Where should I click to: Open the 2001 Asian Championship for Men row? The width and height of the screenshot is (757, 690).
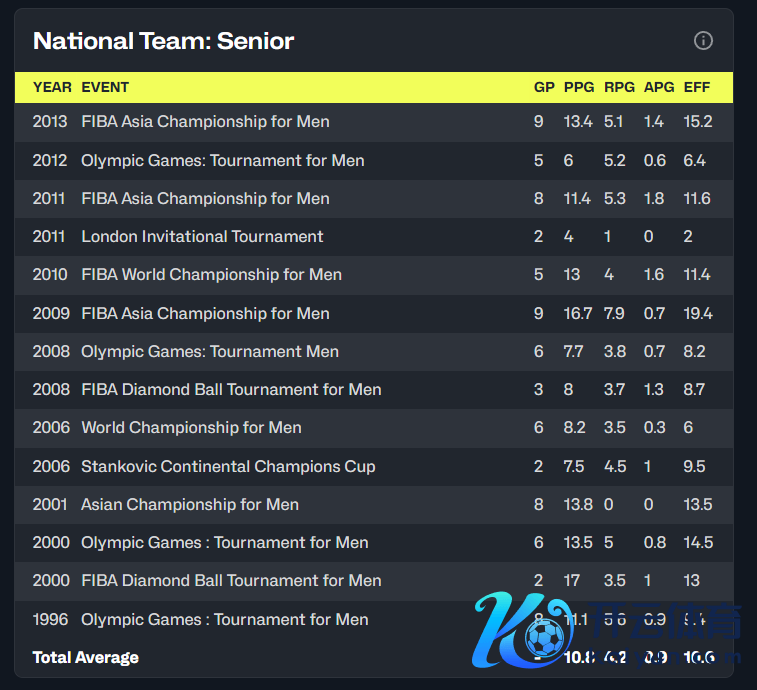(190, 505)
